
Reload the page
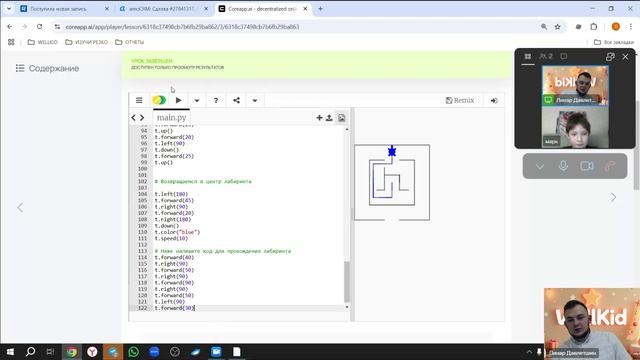click(x=39, y=27)
